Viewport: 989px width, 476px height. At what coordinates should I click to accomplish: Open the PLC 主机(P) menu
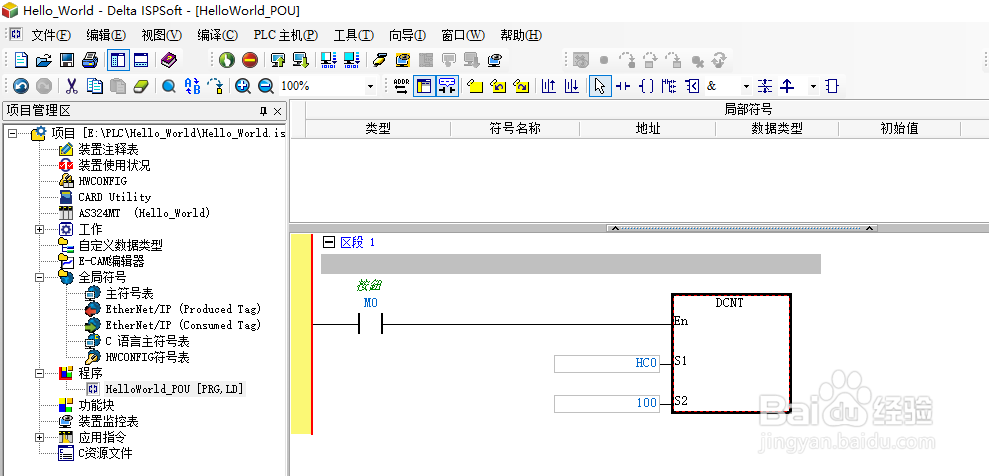[286, 35]
